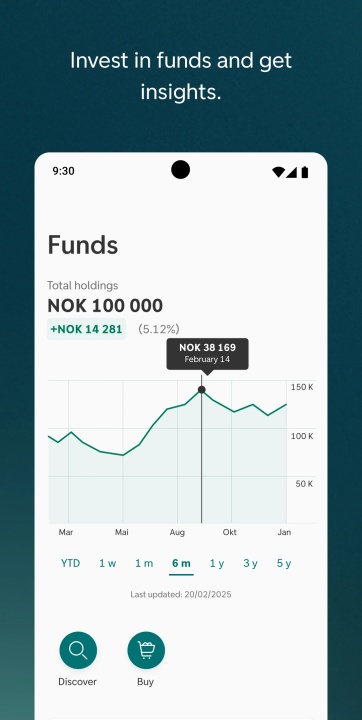Screen dimensions: 362x720
Task: Click the NOK 38 169 chart tooltip
Action: point(207,354)
